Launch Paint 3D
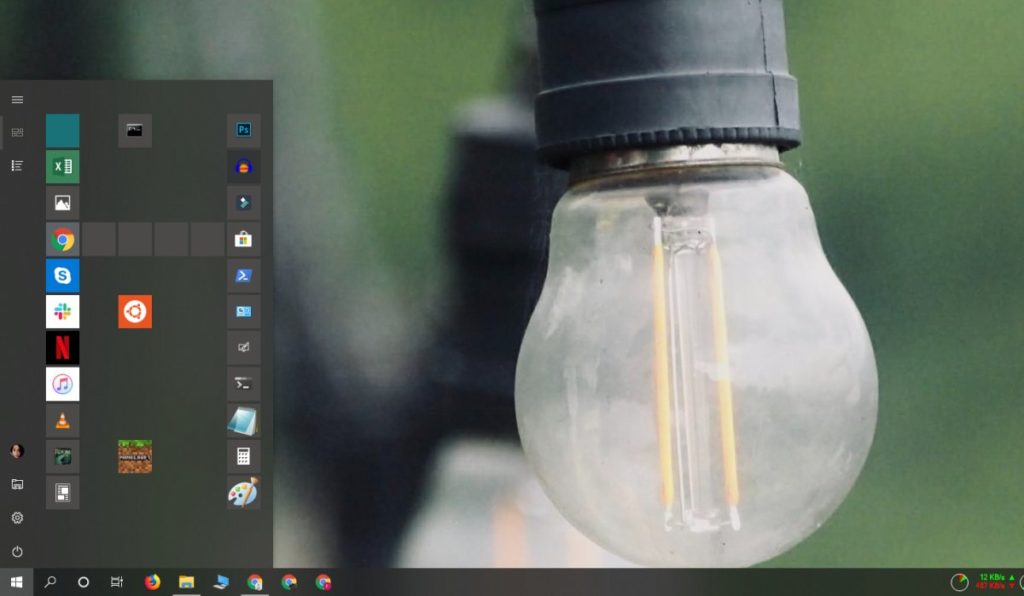Image resolution: width=1024 pixels, height=596 pixels. point(243,492)
